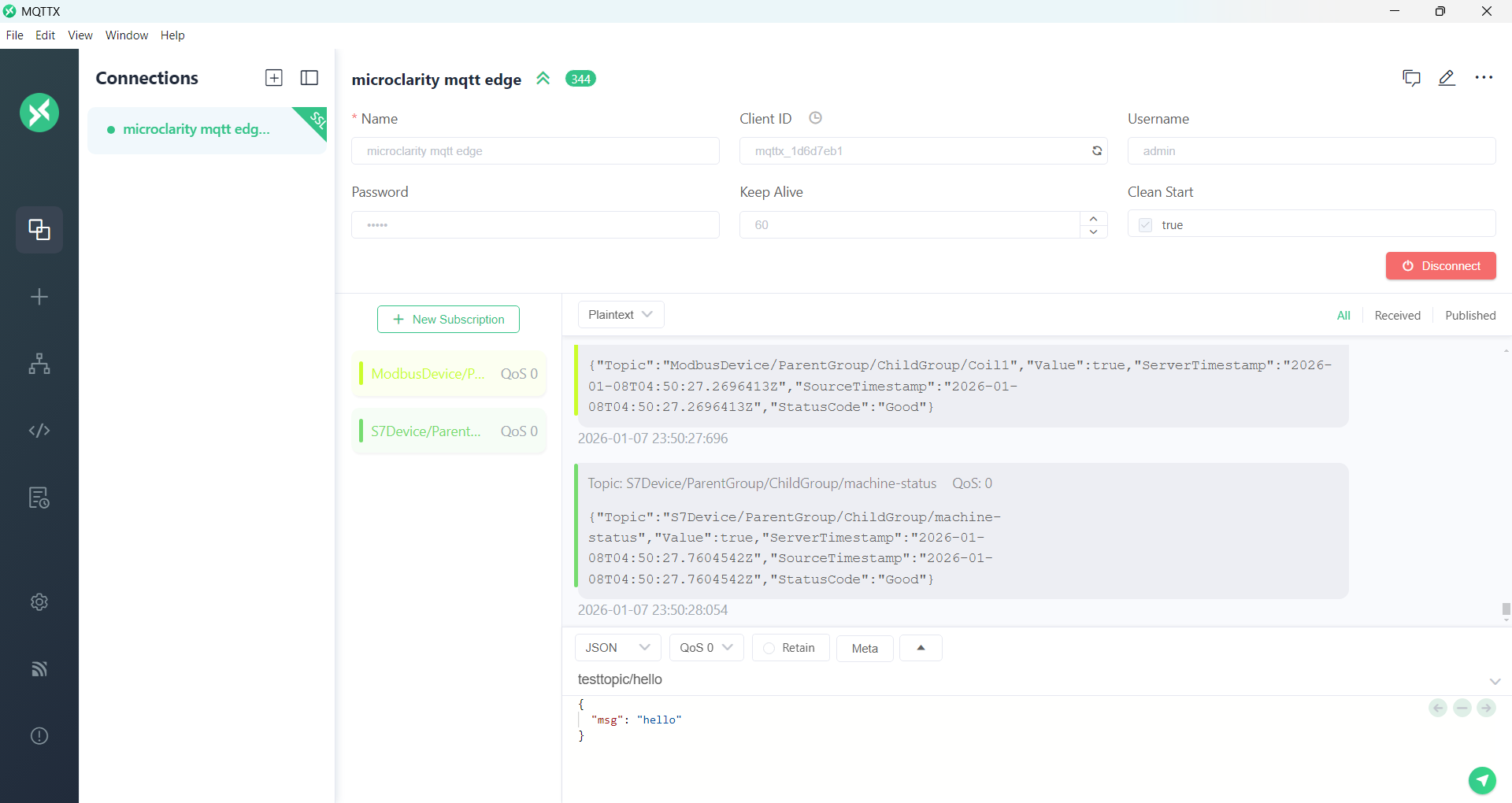Open the View menu

coord(80,35)
